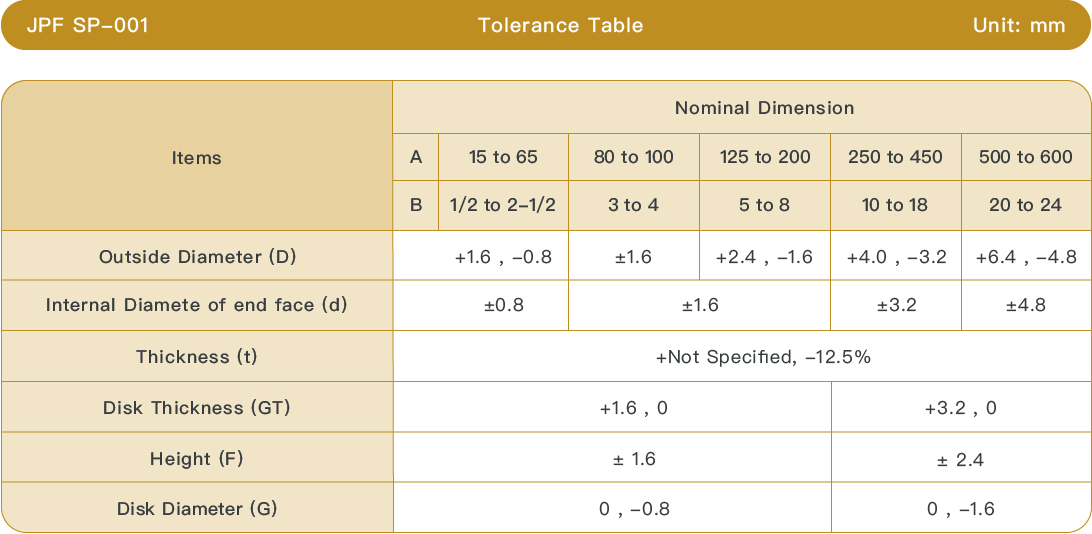The image size is (1092, 534).
Task: Click the JPF SP-001 header label
Action: [x=87, y=26]
